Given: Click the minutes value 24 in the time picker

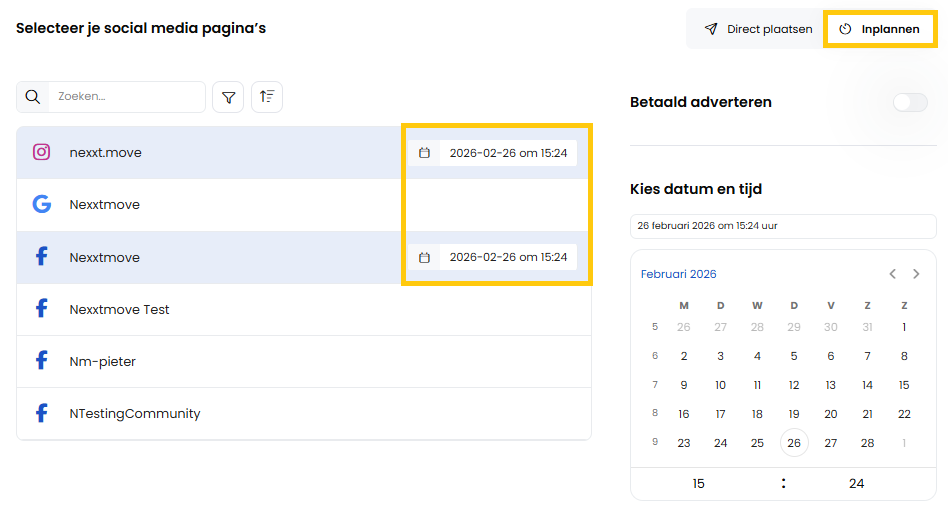Looking at the screenshot, I should pos(856,484).
